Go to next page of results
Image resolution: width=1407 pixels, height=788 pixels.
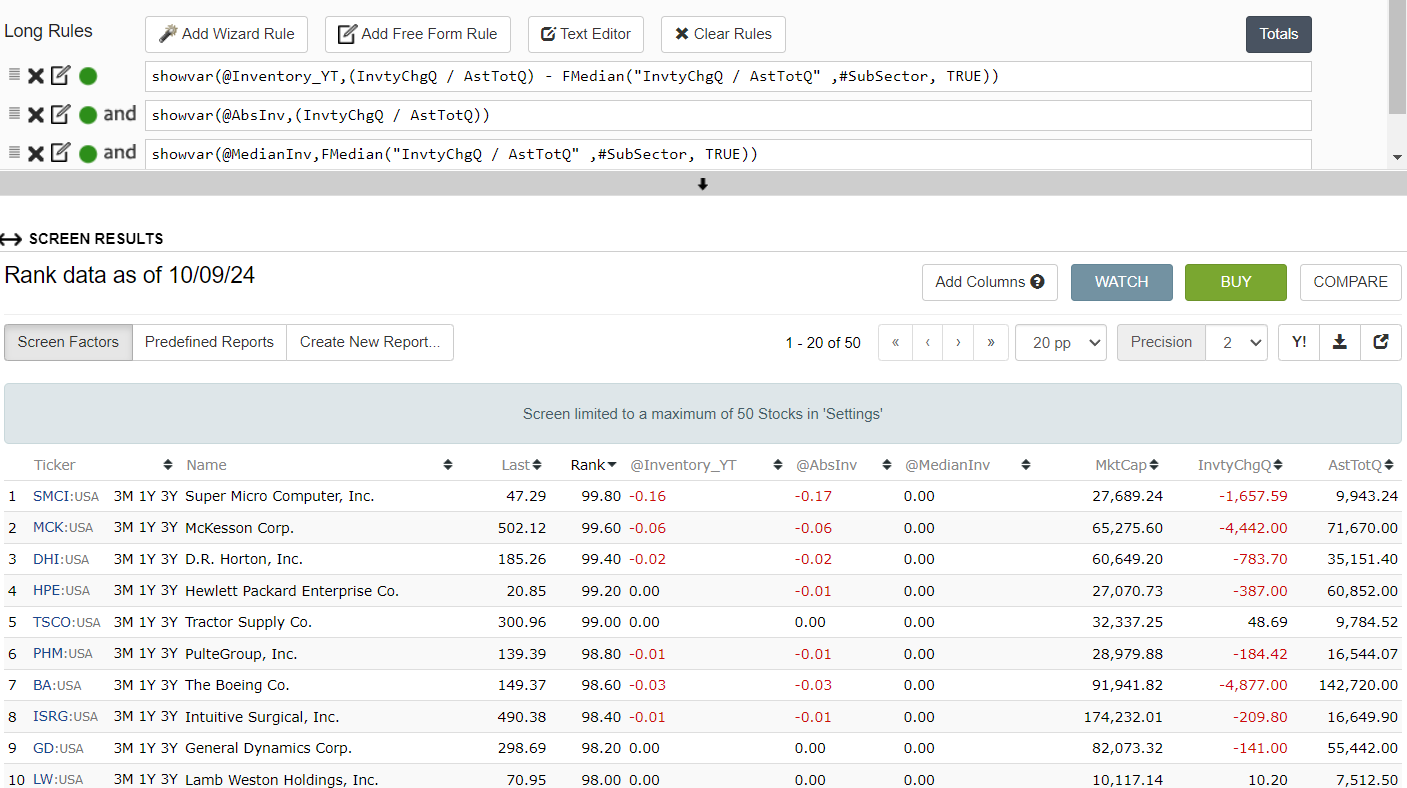pos(959,342)
